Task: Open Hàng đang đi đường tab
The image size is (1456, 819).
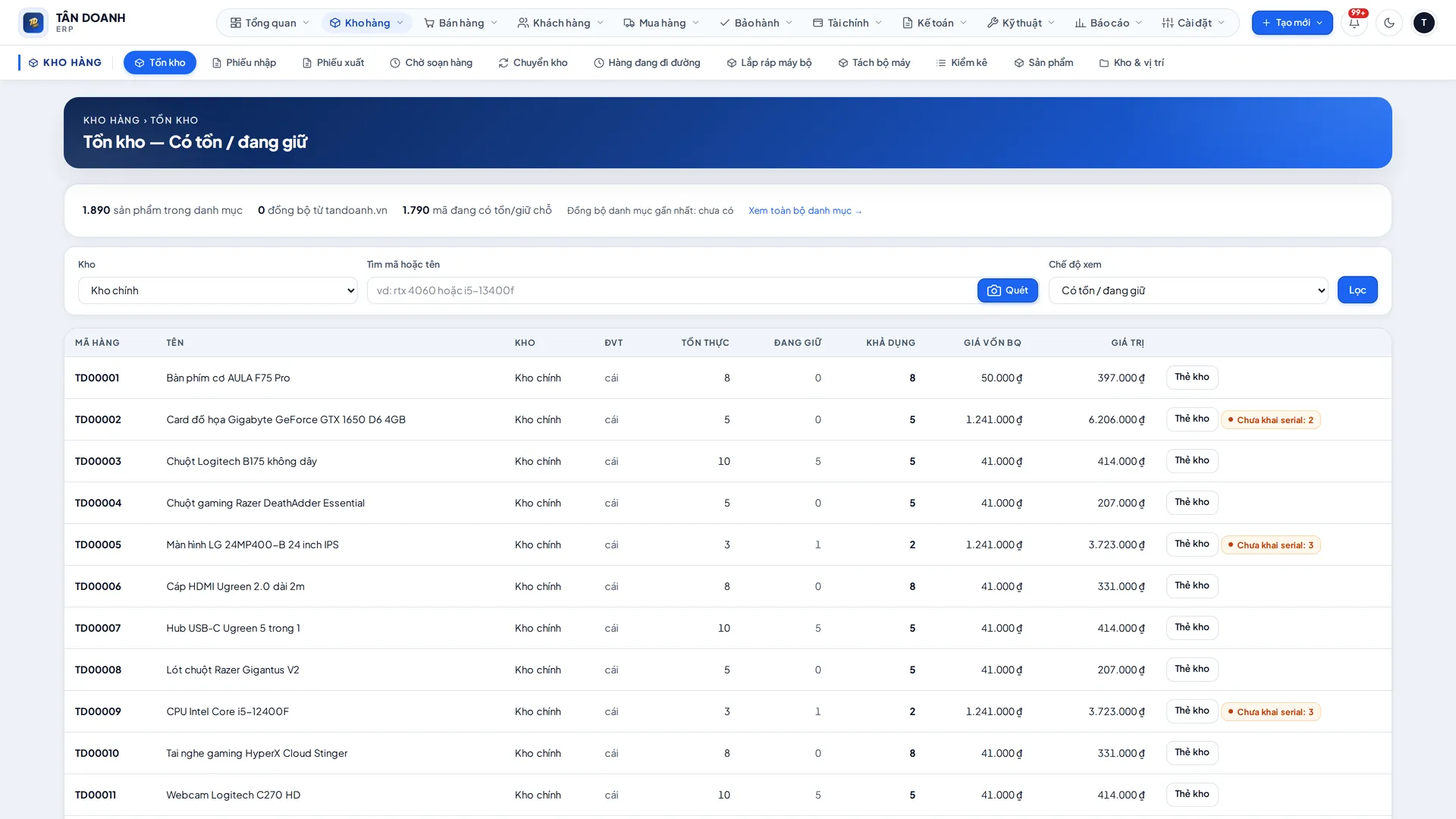Action: [x=647, y=63]
